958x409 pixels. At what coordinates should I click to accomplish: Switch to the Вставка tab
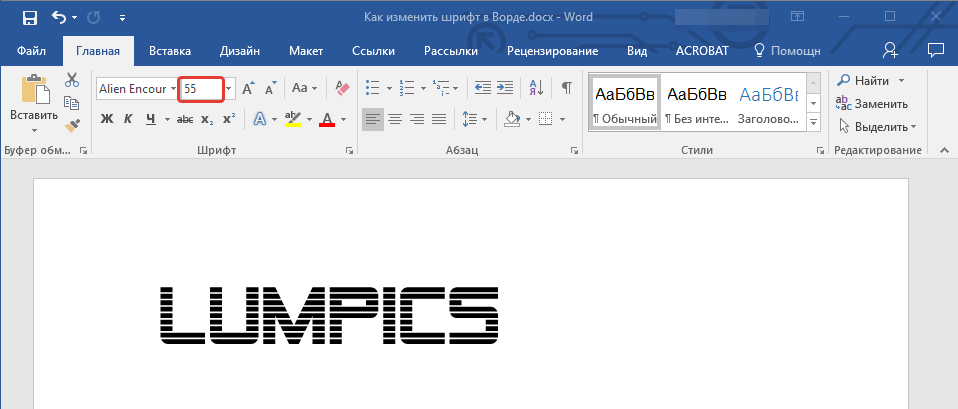pos(170,51)
